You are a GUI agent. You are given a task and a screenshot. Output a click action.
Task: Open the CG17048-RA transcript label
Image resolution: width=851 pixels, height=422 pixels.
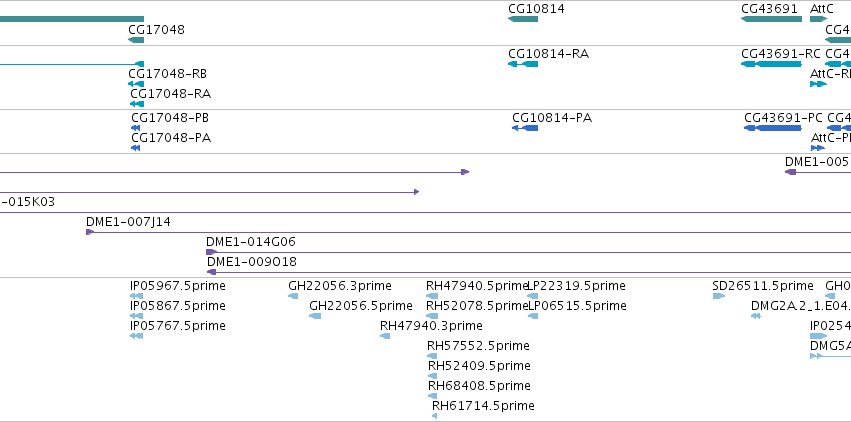(x=170, y=94)
